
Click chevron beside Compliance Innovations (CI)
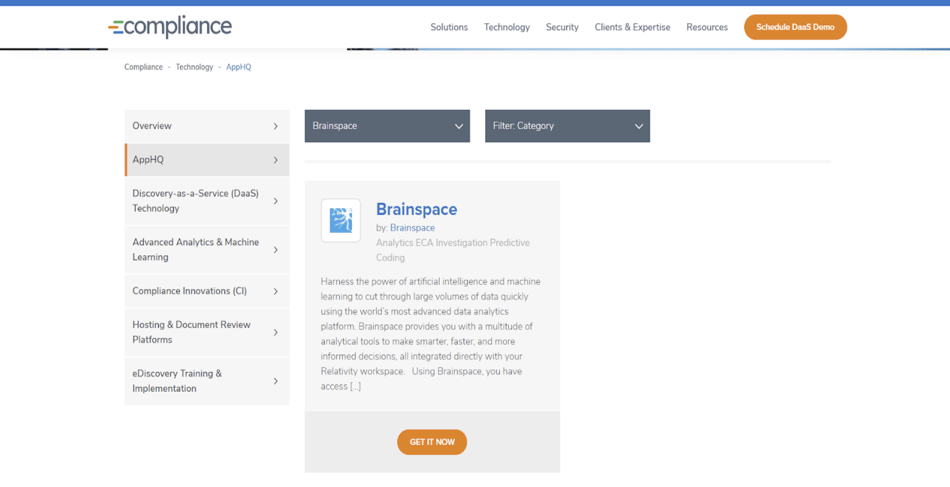point(276,291)
